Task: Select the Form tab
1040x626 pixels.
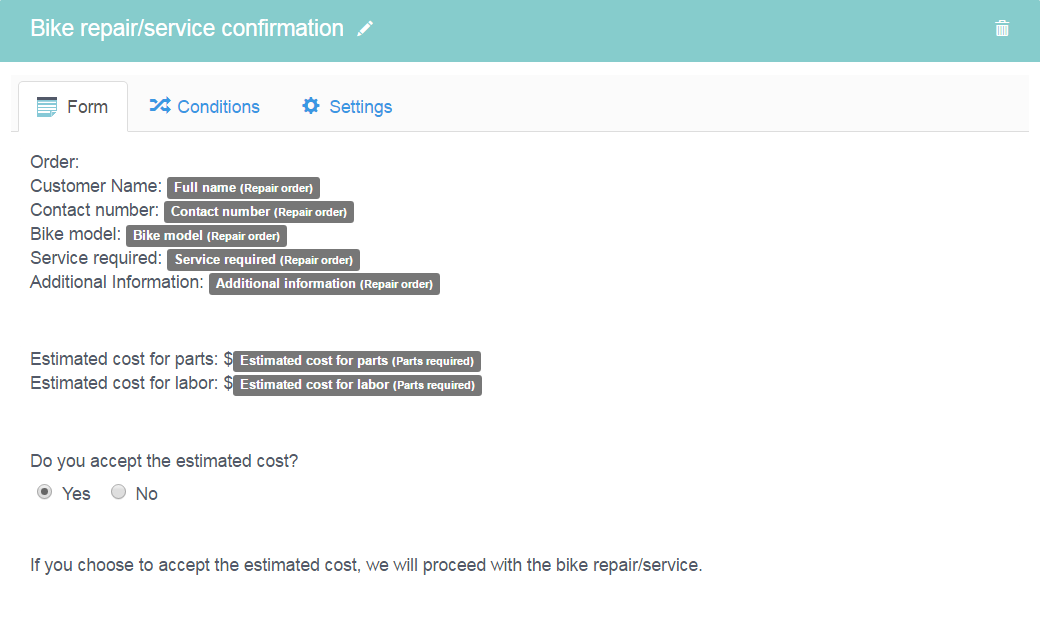Action: click(x=73, y=107)
